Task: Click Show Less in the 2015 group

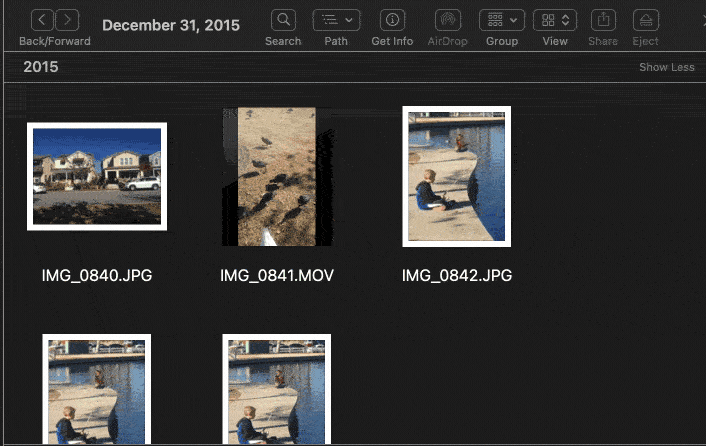Action: click(x=667, y=67)
